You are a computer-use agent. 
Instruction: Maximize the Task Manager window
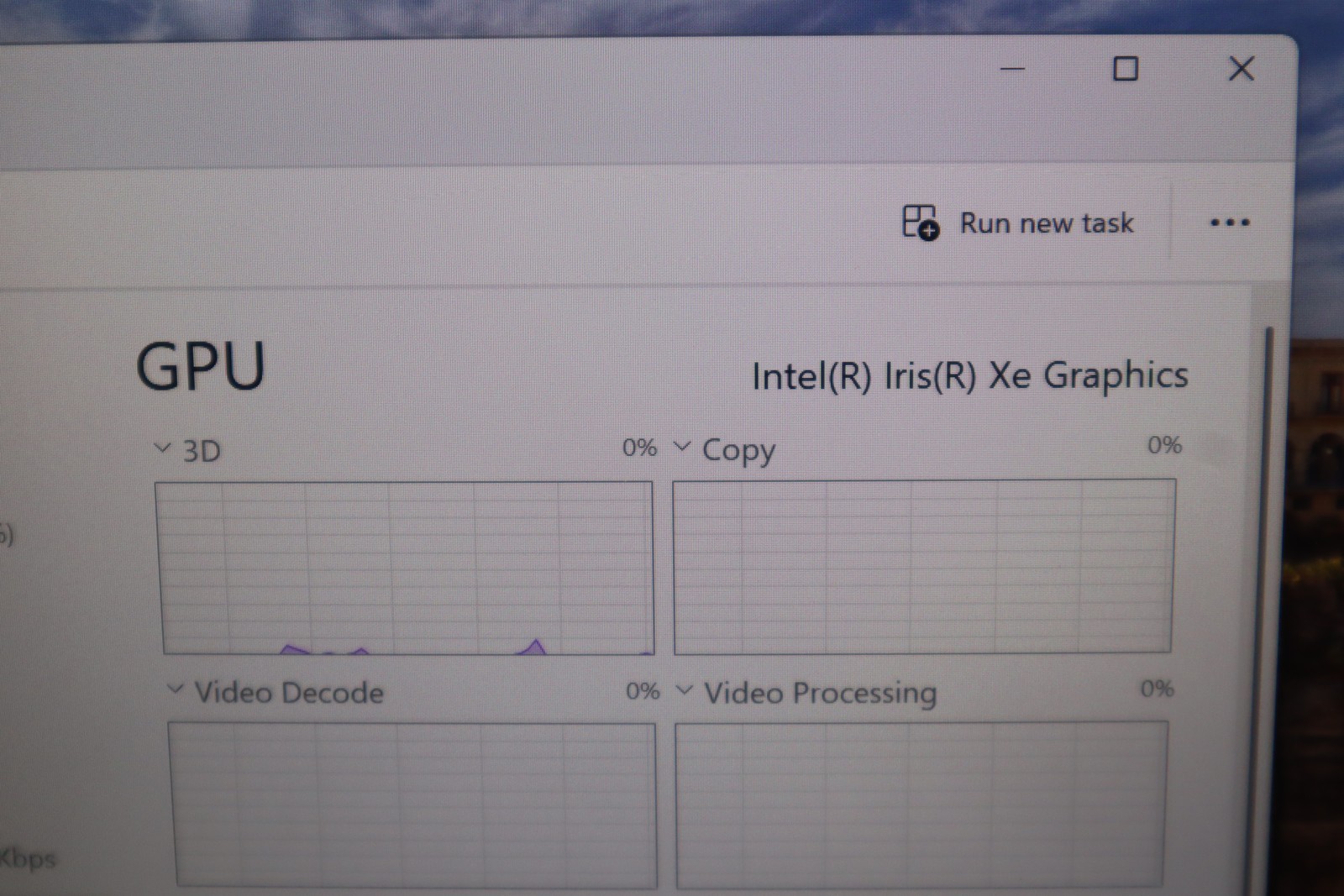coord(1126,69)
